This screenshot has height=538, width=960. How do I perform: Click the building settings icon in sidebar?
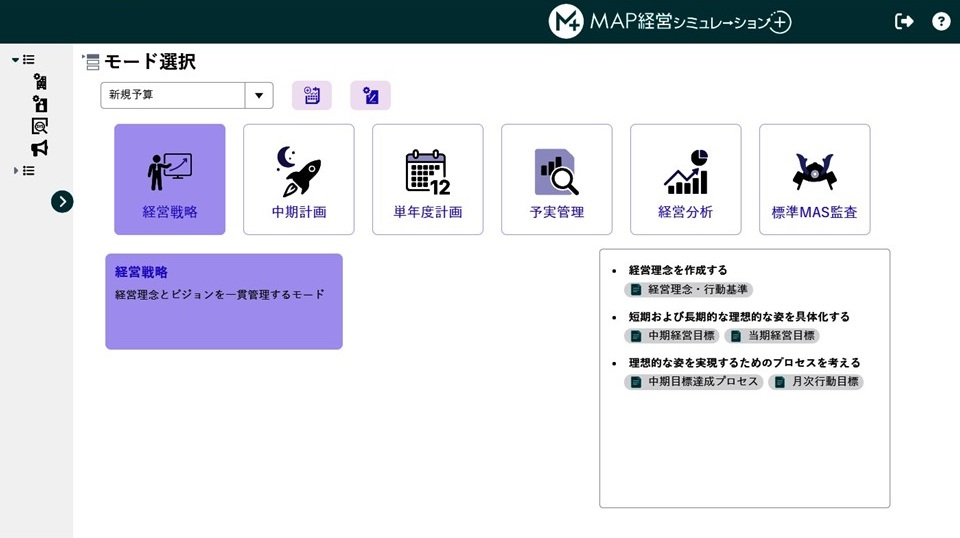coord(40,82)
